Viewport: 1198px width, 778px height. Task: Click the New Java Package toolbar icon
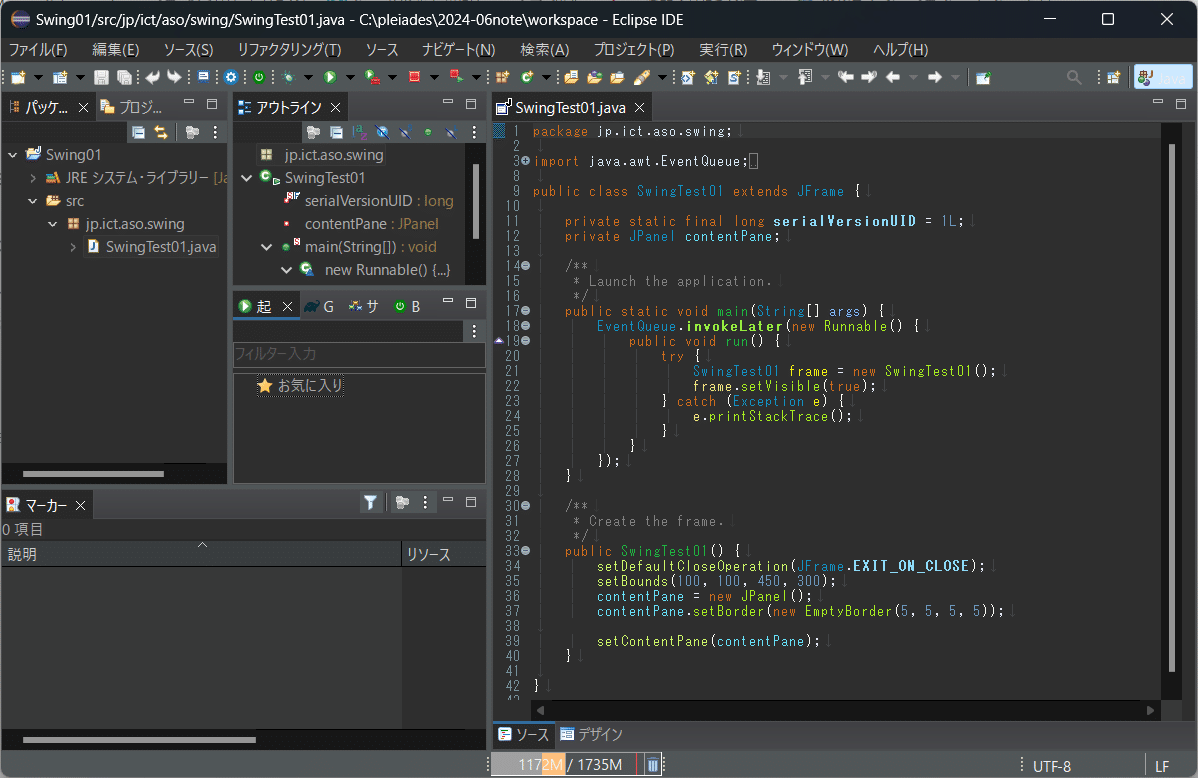click(502, 77)
